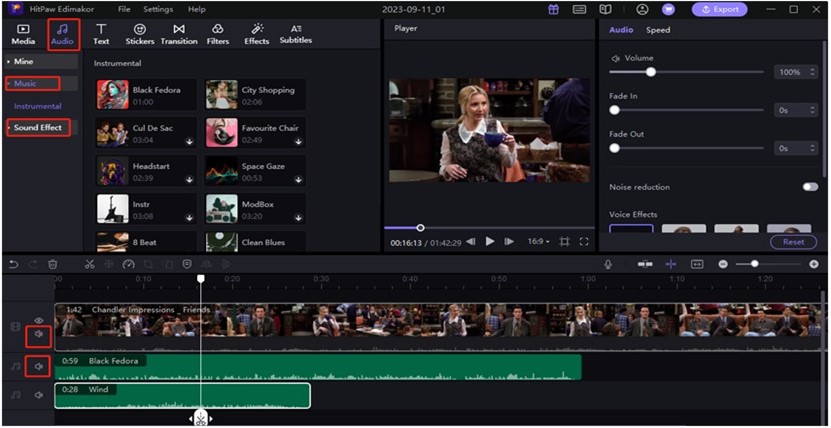The image size is (831, 428).
Task: Reset the audio settings
Action: [x=794, y=242]
